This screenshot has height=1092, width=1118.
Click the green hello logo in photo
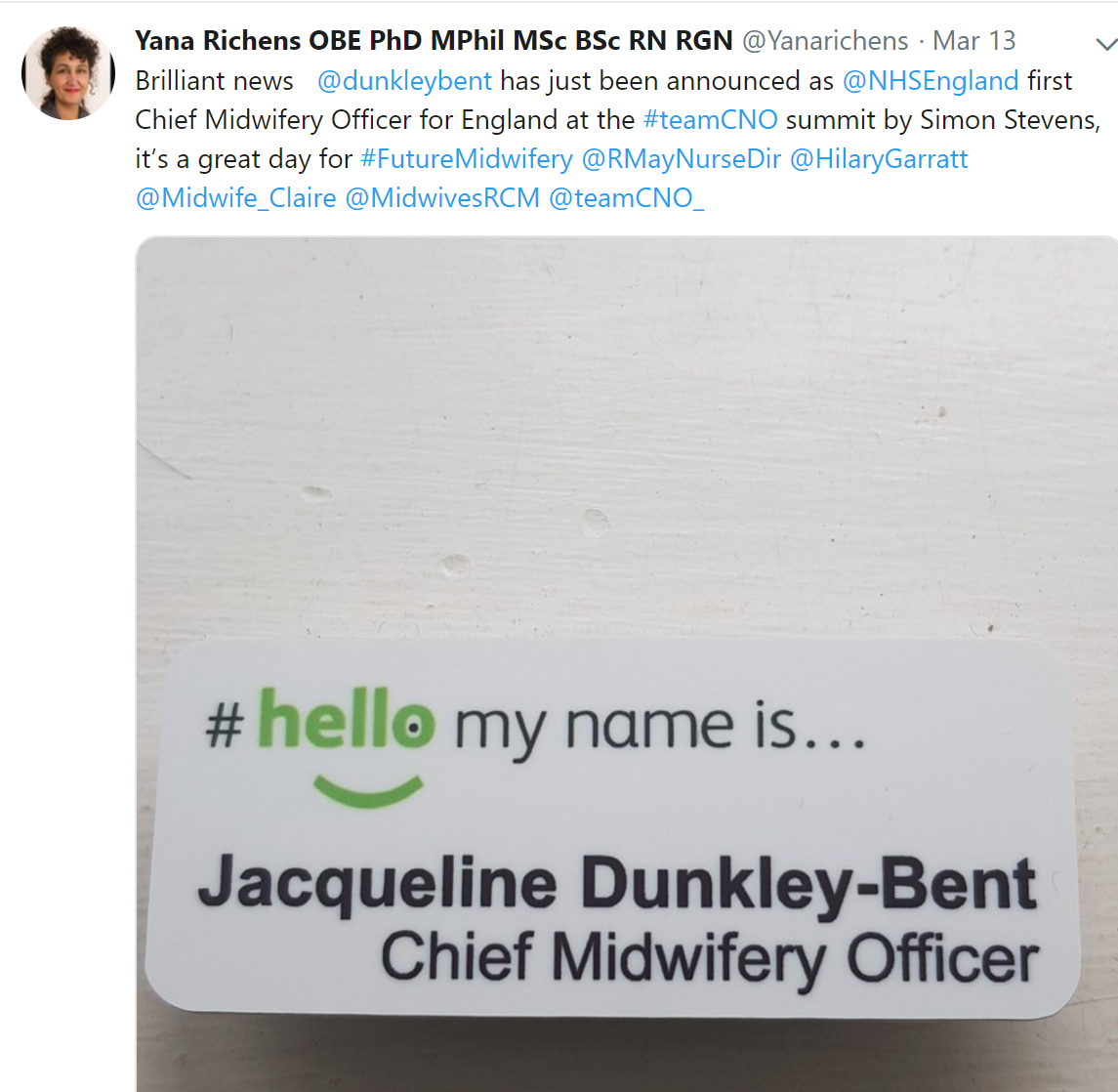point(346,719)
